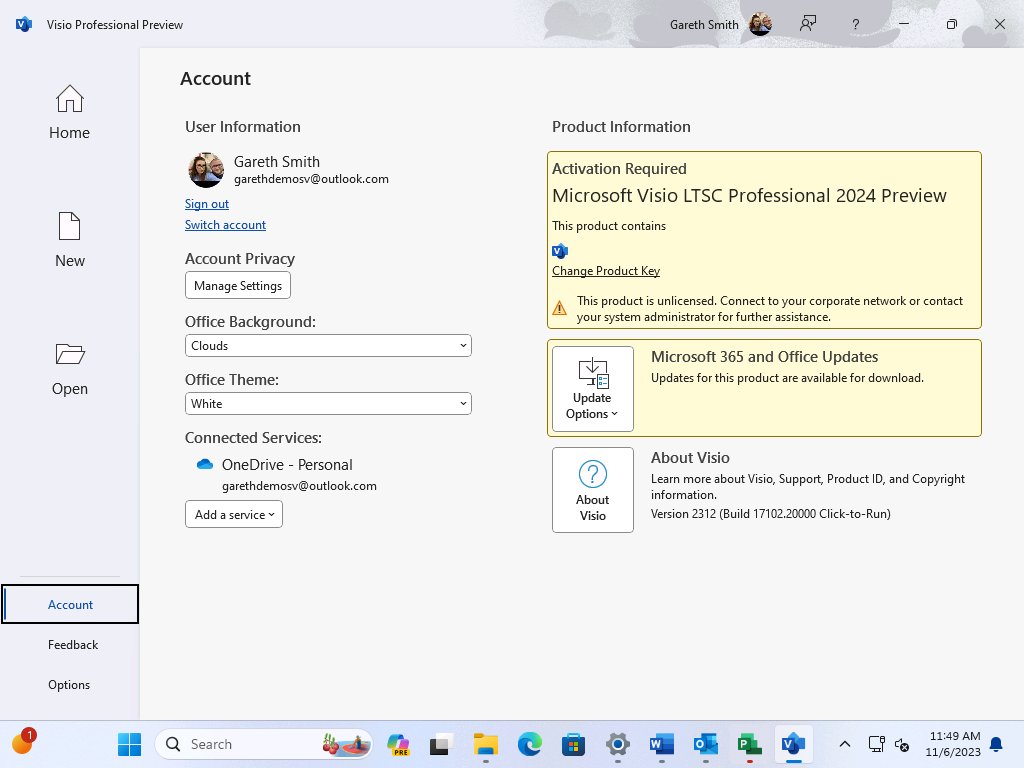The image size is (1024, 768).
Task: Click Gareth Smith's profile picture
Action: [x=205, y=170]
